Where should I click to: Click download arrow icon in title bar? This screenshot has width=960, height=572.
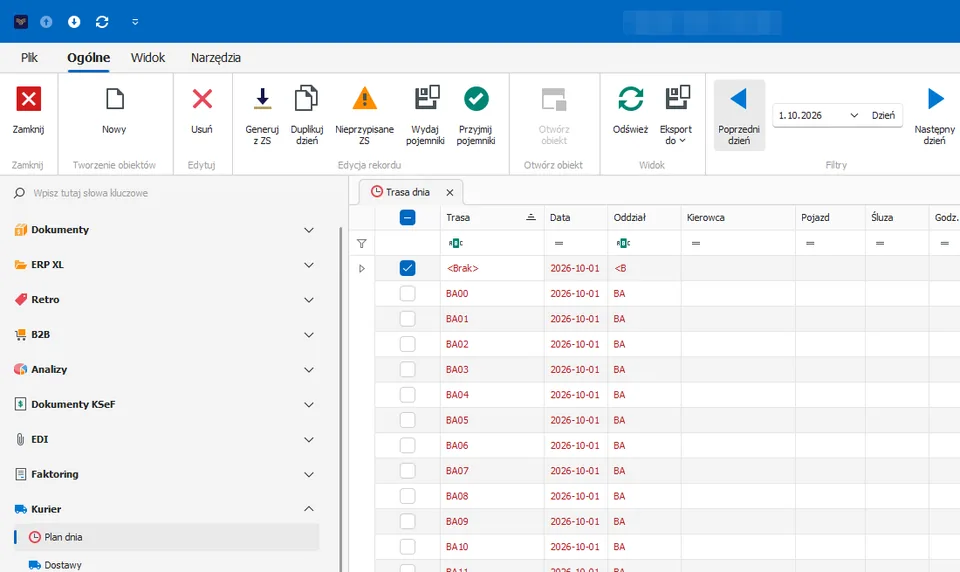[74, 21]
